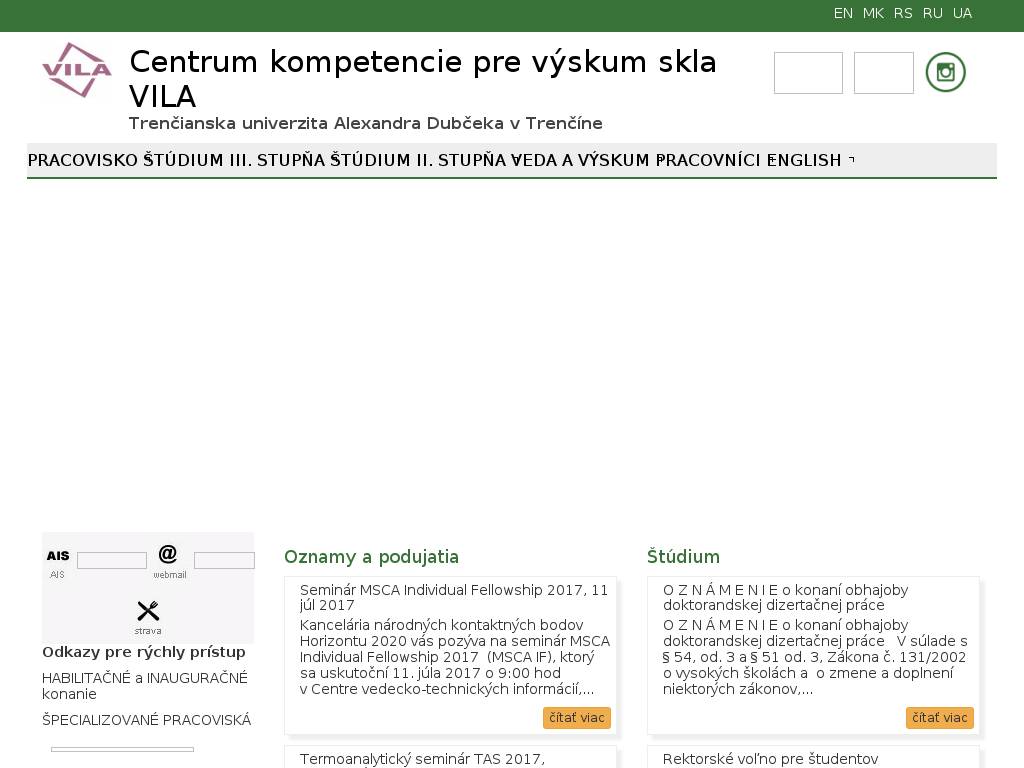Switch language to MK
Viewport: 1024px width, 768px height.
(873, 13)
